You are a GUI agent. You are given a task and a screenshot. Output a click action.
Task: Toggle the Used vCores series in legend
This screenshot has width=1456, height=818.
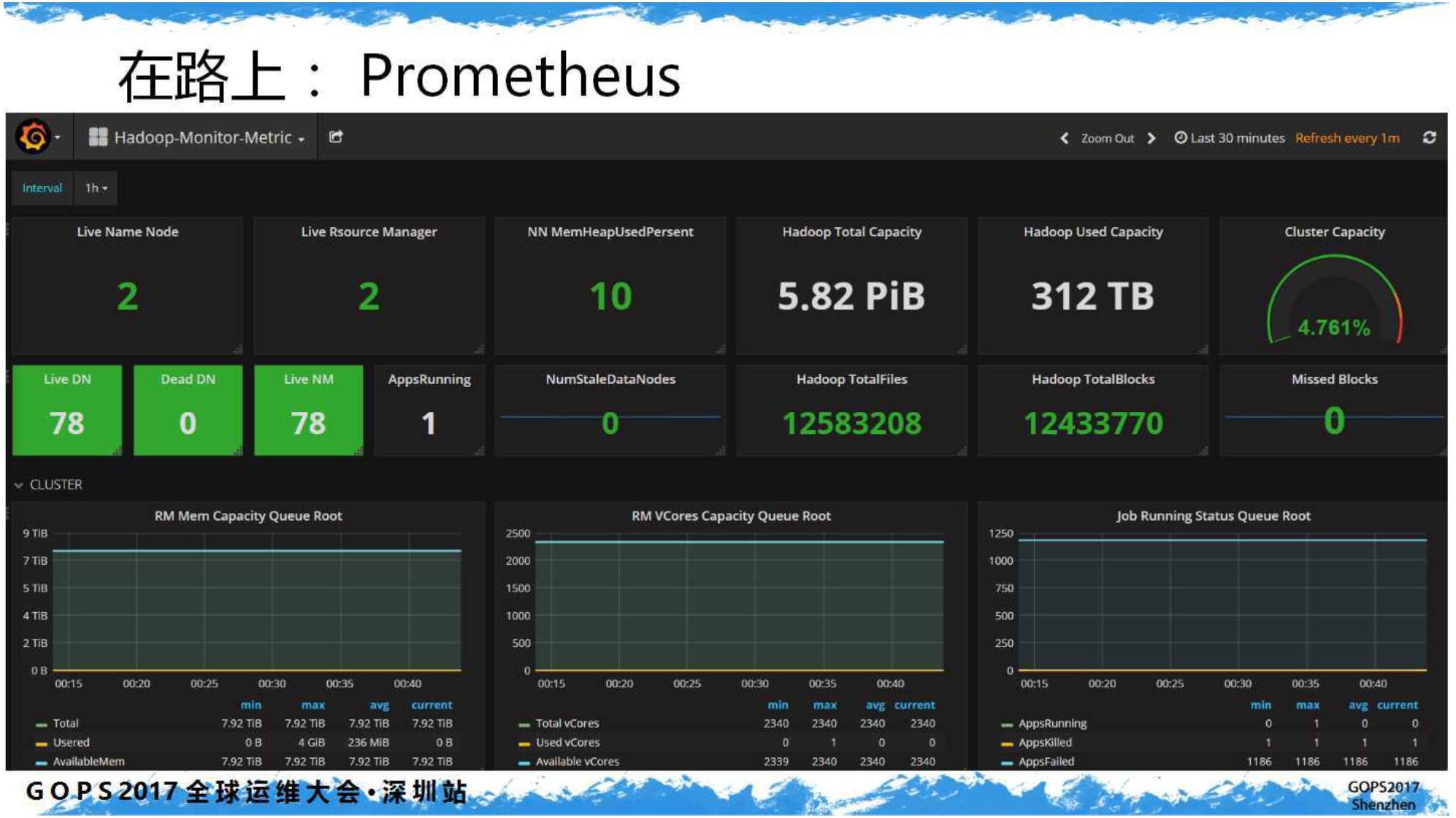point(567,742)
